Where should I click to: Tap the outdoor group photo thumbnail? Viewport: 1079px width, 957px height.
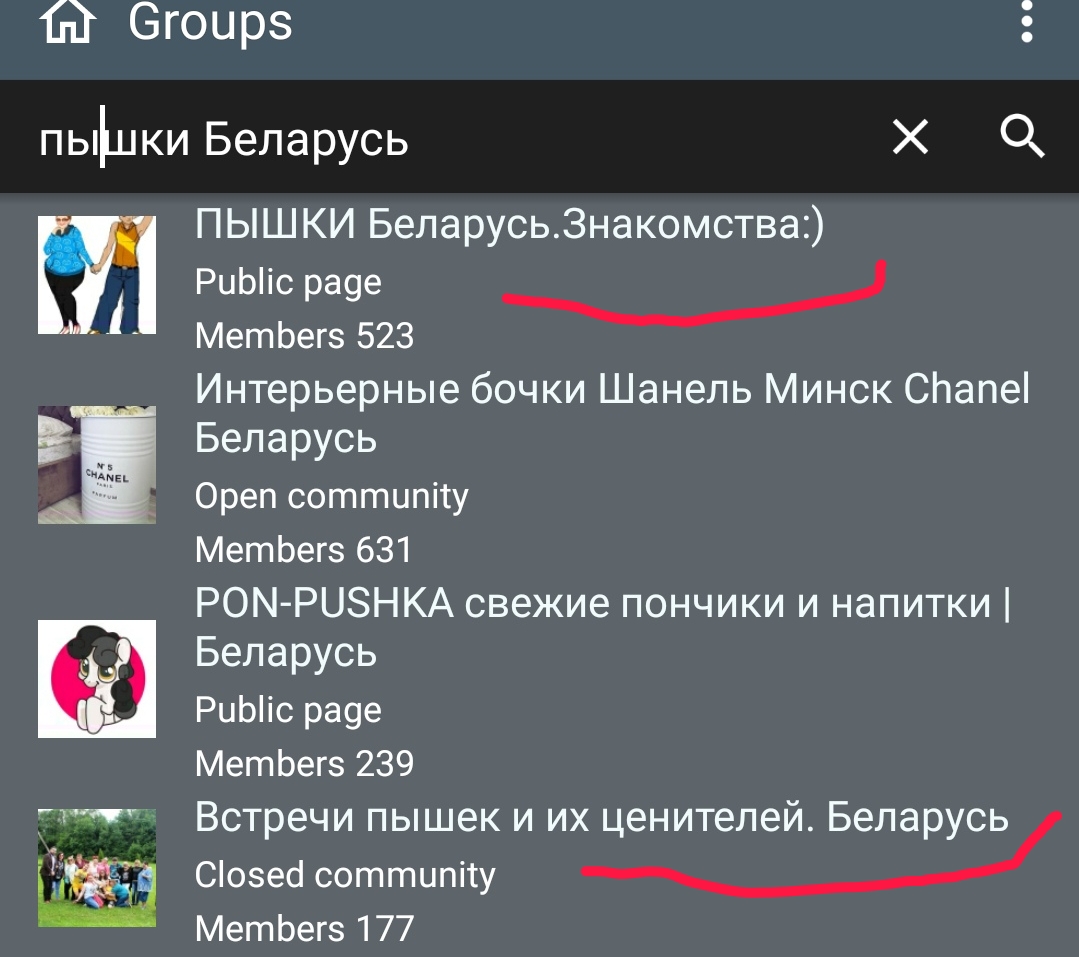97,868
